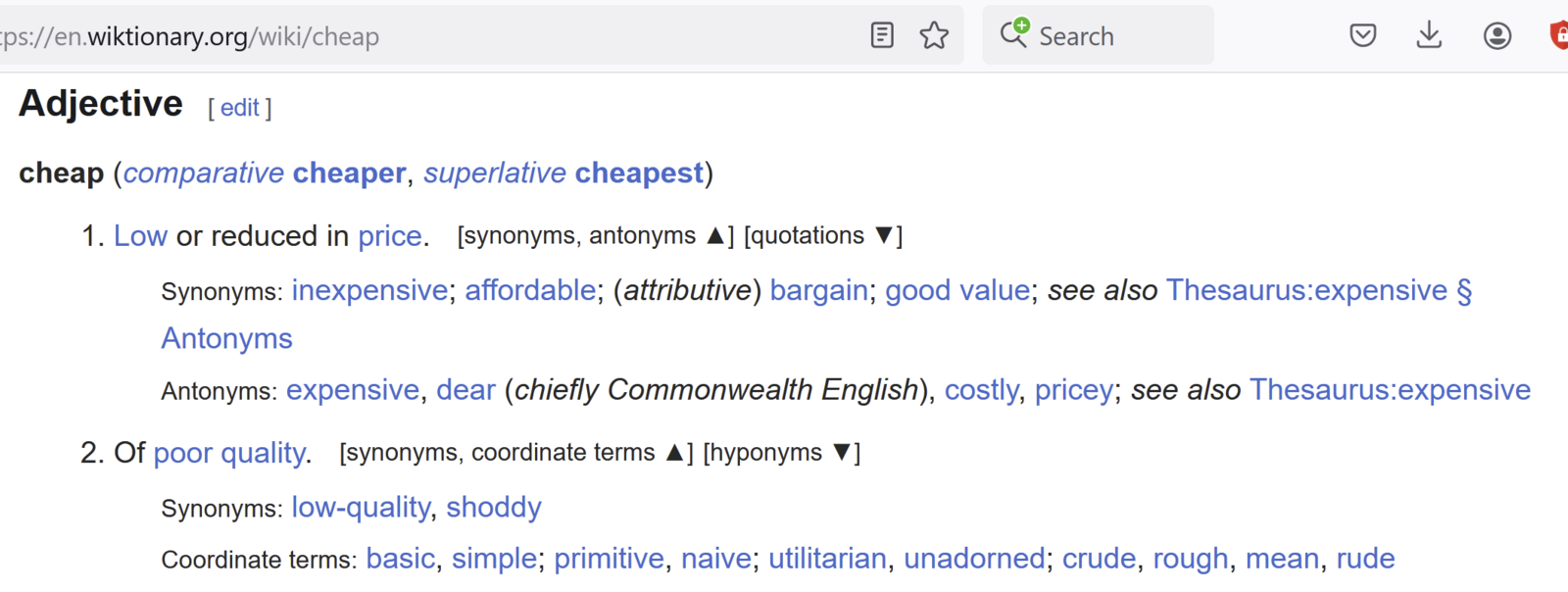Click the red shield extension icon
This screenshot has height=592, width=1568.
point(1558,36)
